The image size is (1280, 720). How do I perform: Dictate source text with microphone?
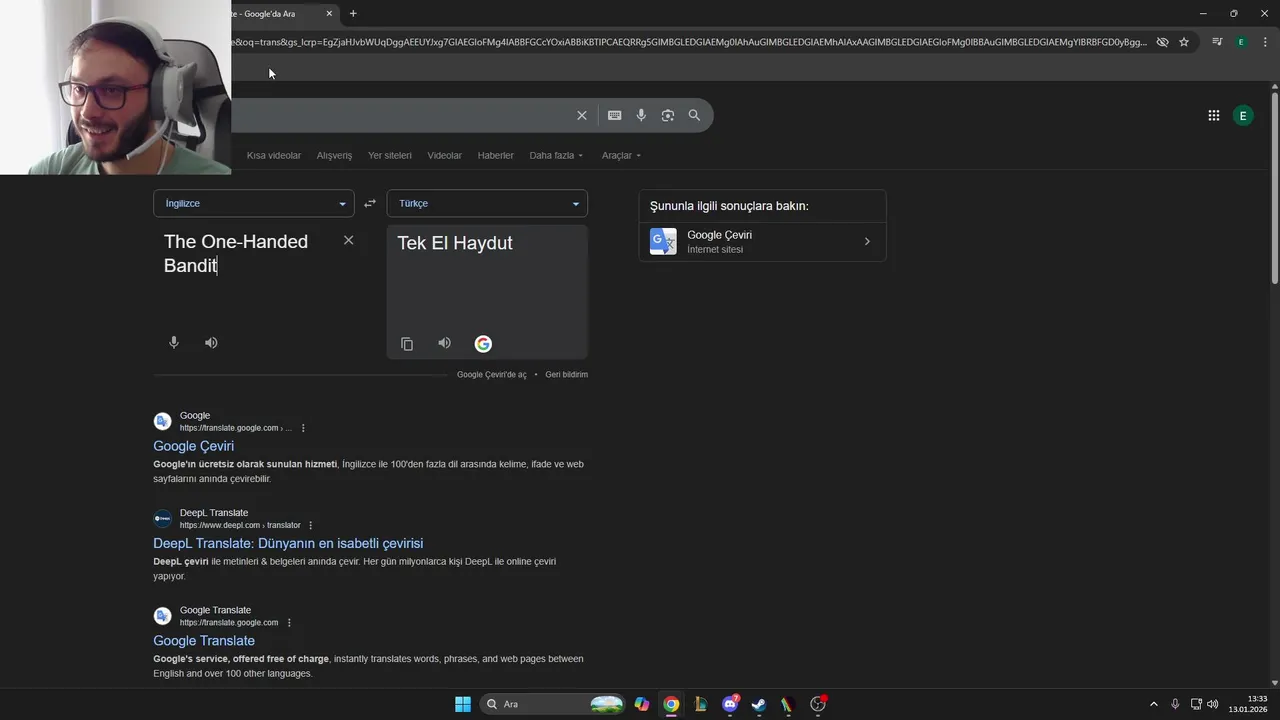point(174,342)
